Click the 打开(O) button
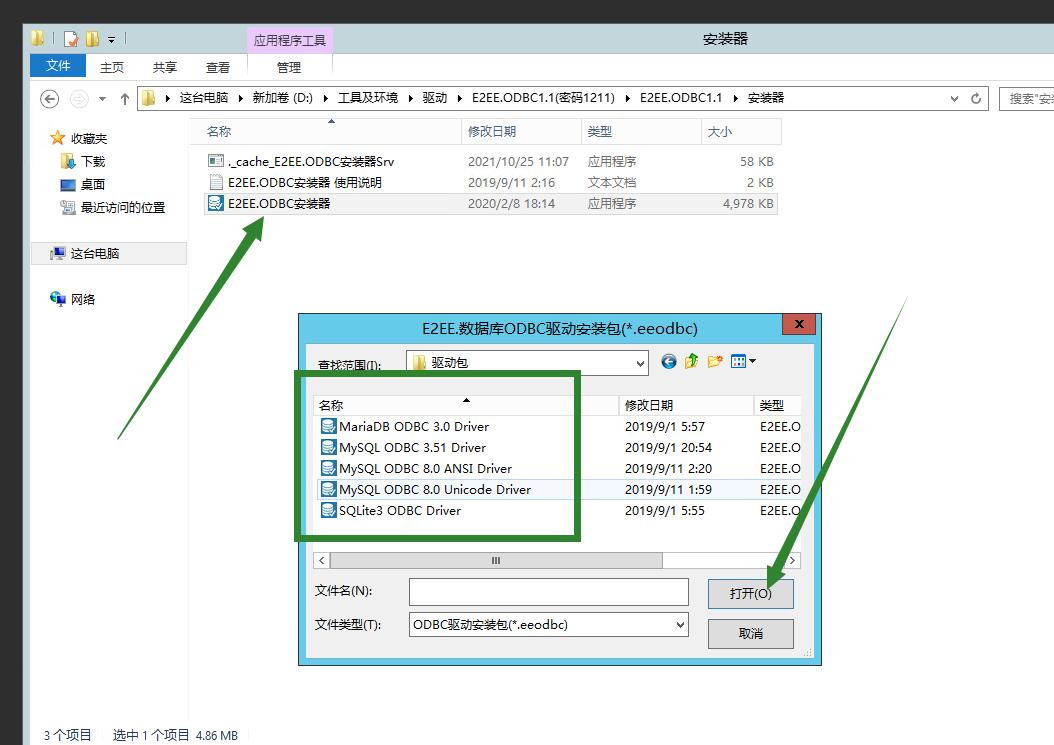Screen dimensions: 1054x745 pyautogui.click(x=750, y=593)
